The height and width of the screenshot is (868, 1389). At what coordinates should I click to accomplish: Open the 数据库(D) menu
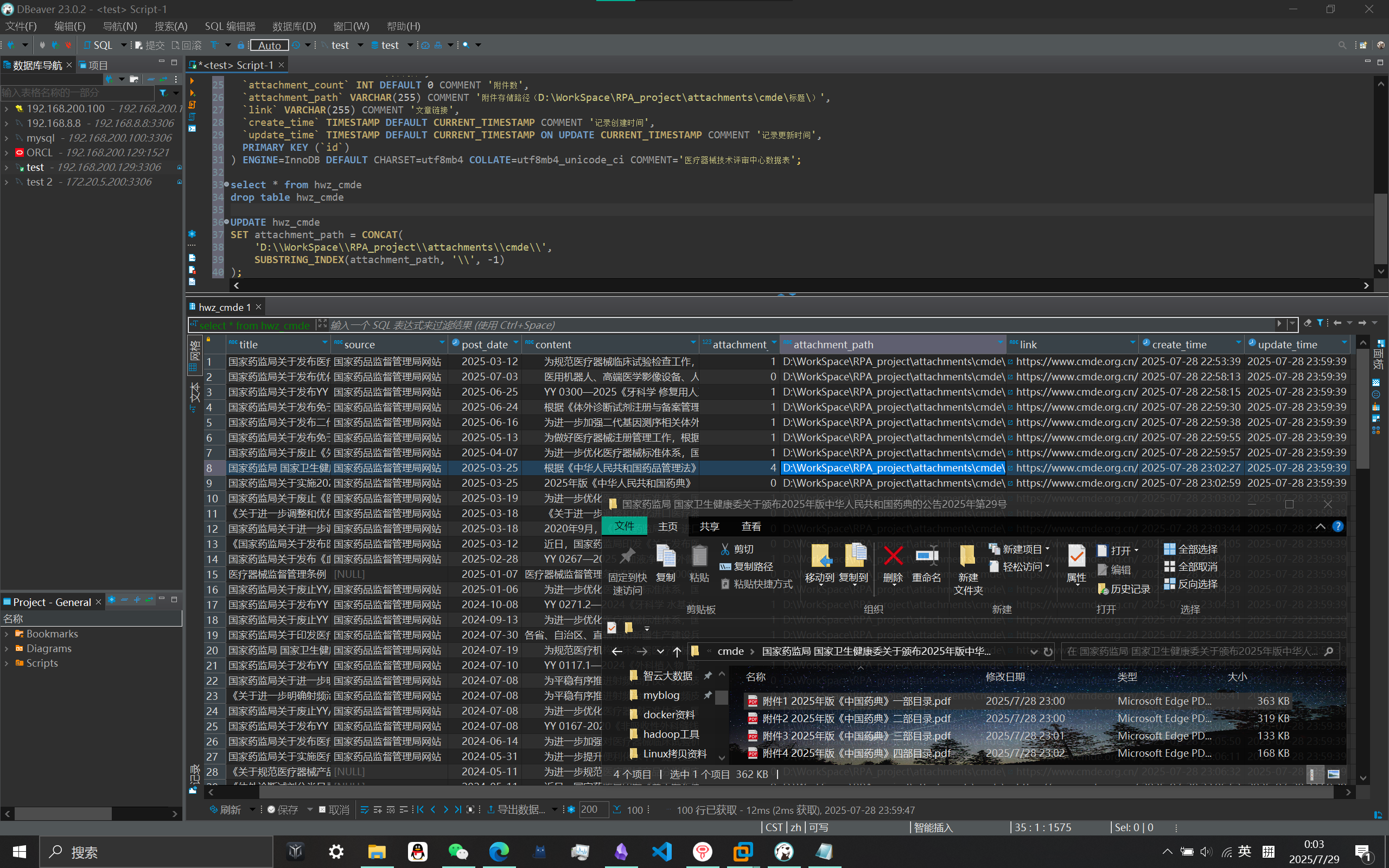(294, 27)
